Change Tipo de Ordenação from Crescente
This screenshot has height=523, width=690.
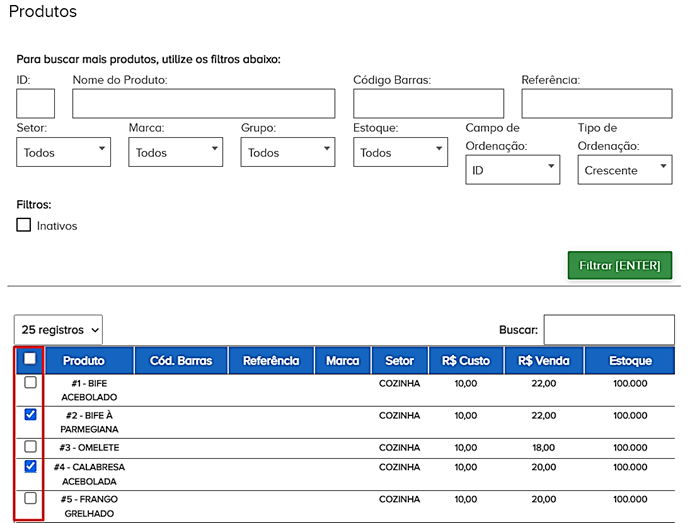[x=624, y=171]
